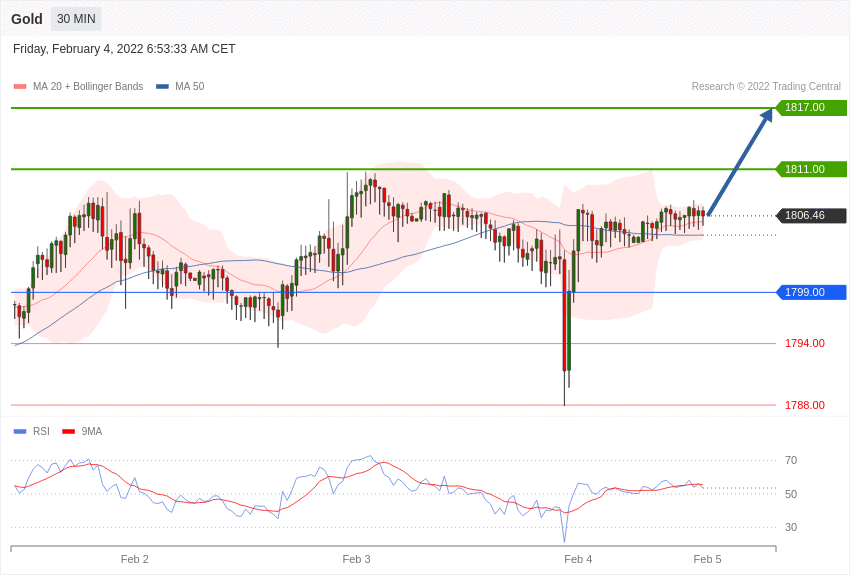This screenshot has width=850, height=576.
Task: Click the Feb 5 date axis label
Action: (707, 559)
